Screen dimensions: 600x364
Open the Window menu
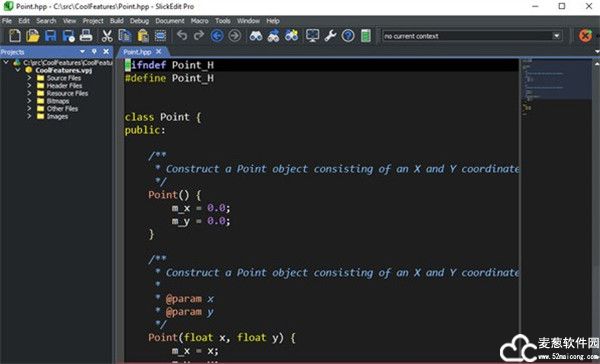point(248,21)
